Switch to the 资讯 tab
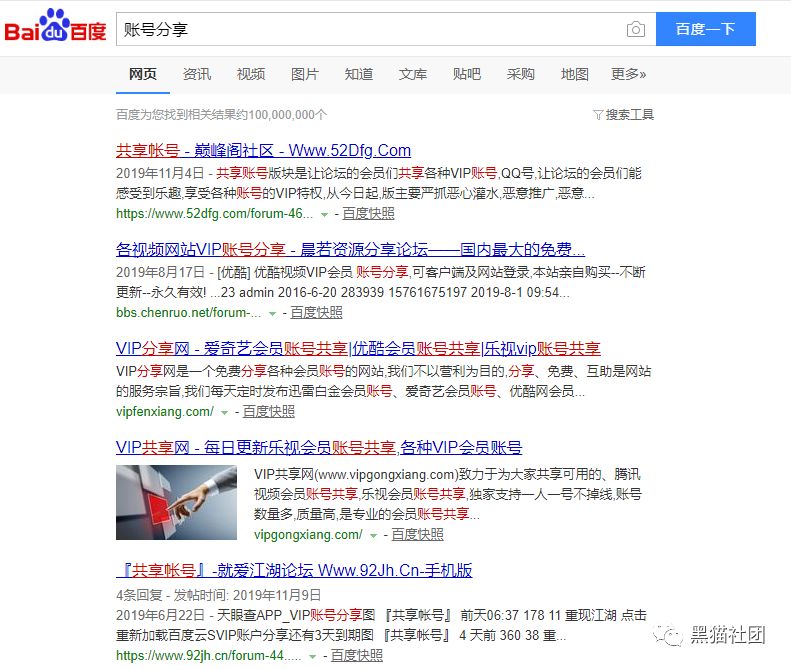 click(x=197, y=74)
